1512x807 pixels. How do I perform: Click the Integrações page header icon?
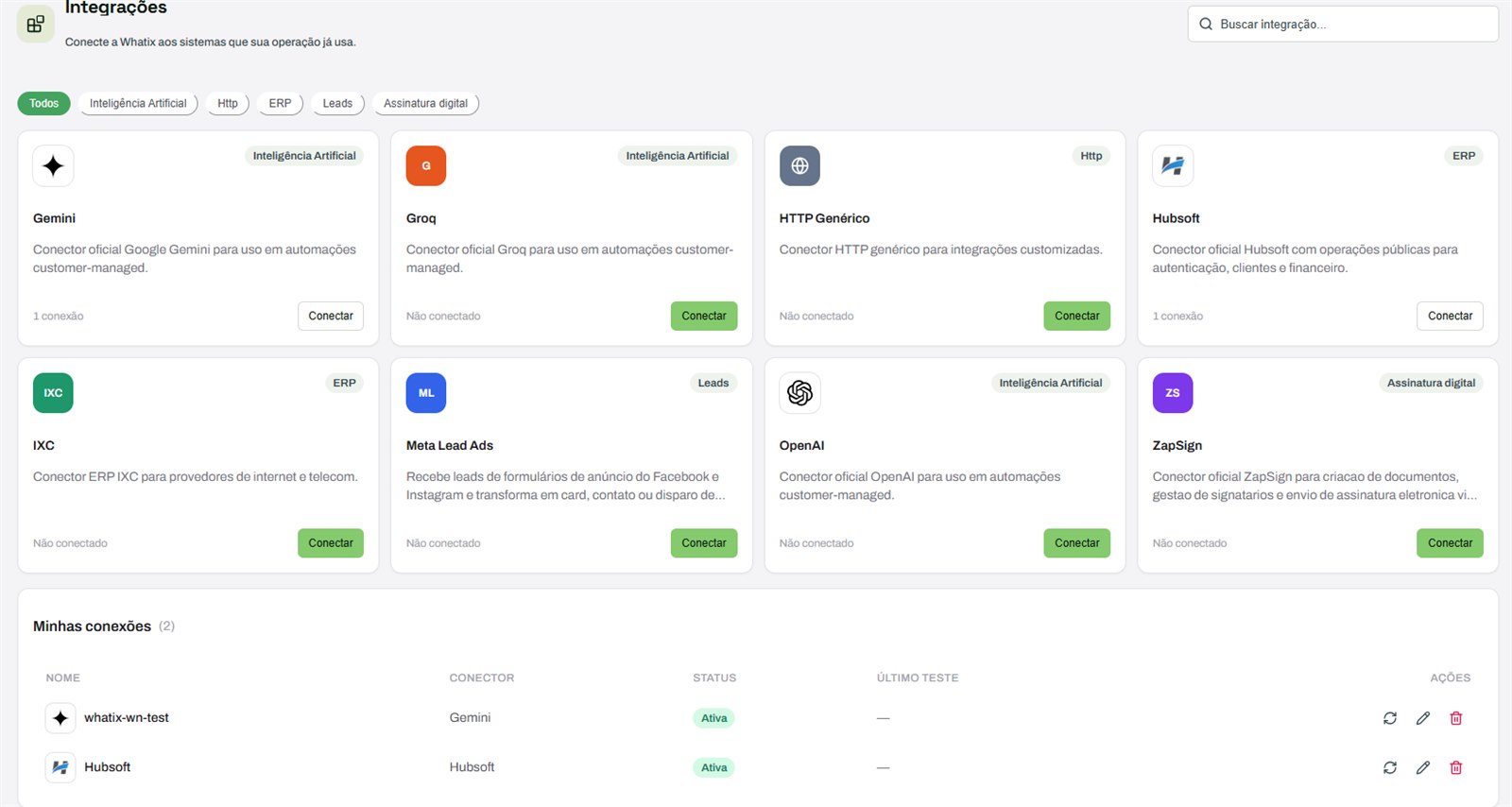36,25
